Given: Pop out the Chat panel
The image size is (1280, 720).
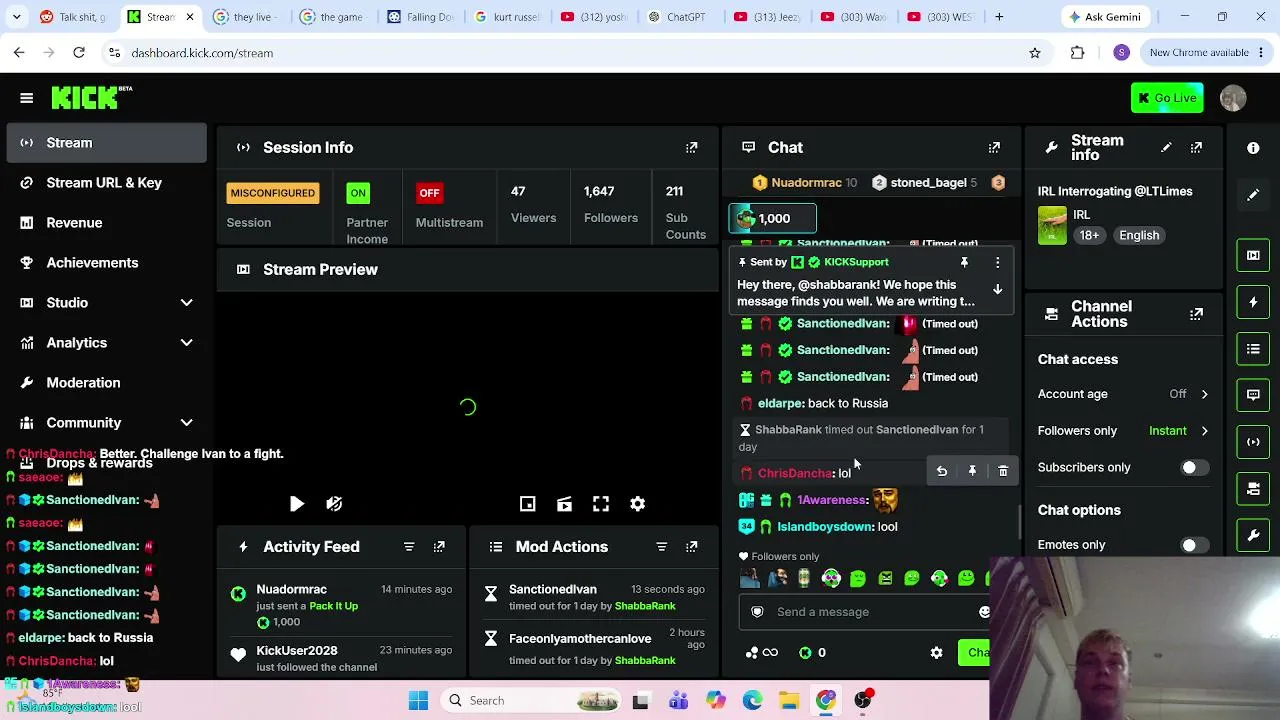Looking at the screenshot, I should [994, 147].
